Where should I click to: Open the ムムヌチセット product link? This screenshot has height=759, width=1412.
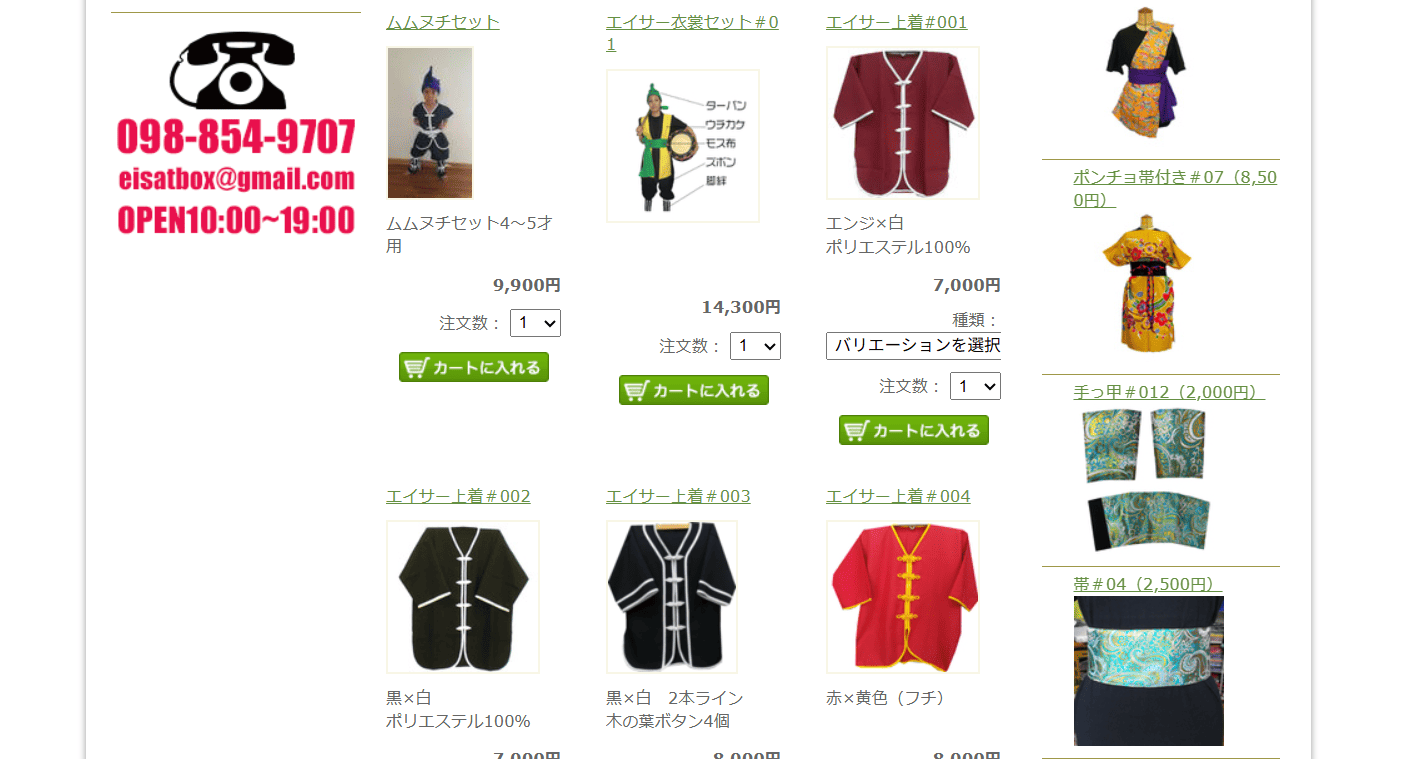pyautogui.click(x=443, y=22)
